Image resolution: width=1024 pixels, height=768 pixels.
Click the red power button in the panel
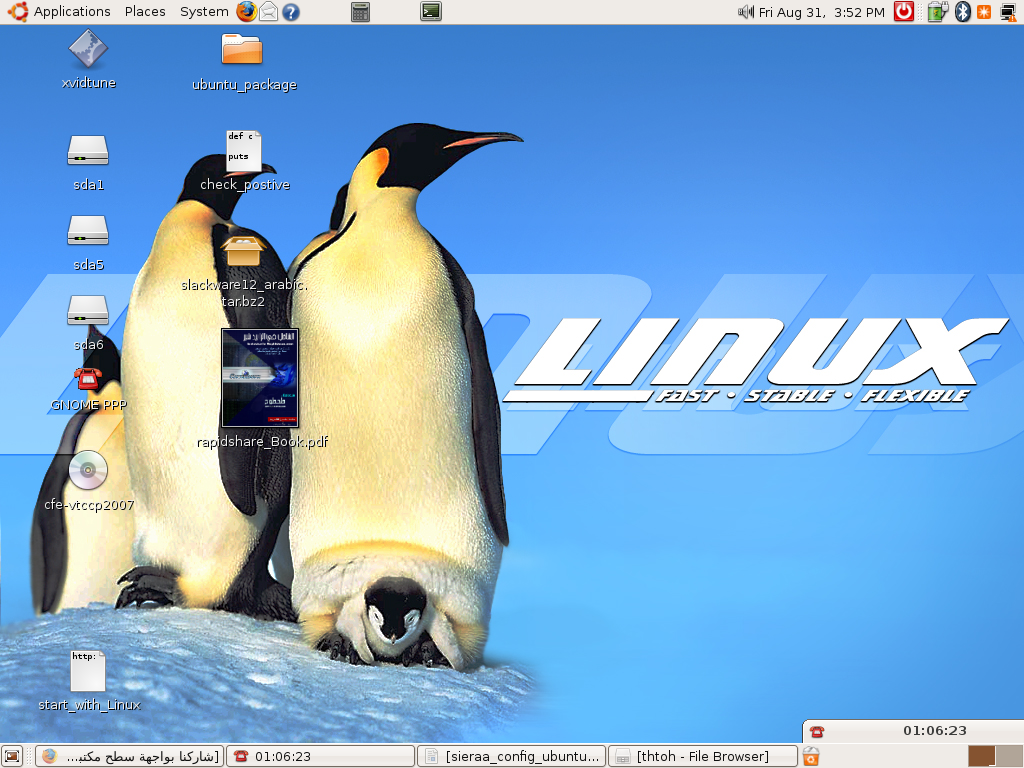[904, 12]
